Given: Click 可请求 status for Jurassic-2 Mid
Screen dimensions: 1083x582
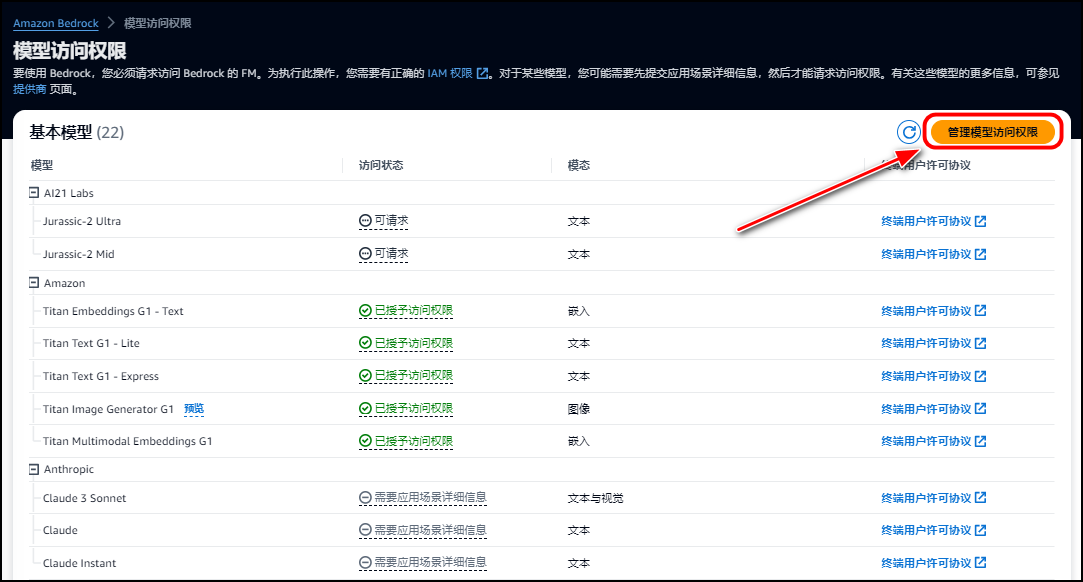Looking at the screenshot, I should click(384, 254).
